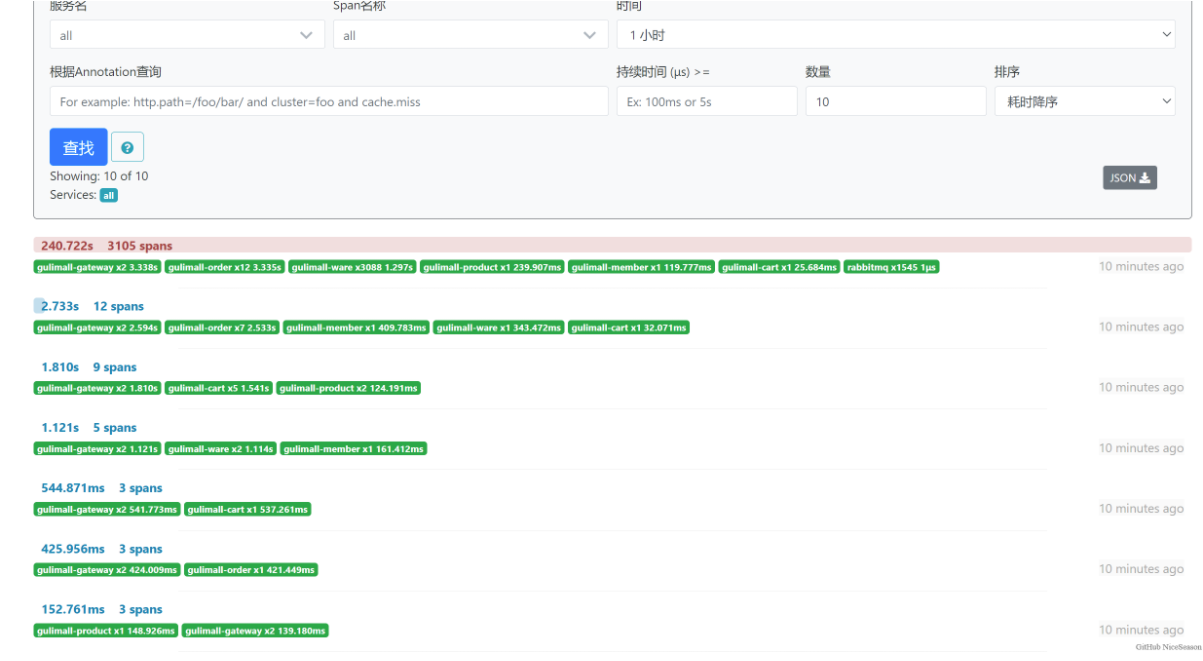Image resolution: width=1203 pixels, height=661 pixels.
Task: Click '10 minutes ago' on 152.761ms trace
Action: pyautogui.click(x=1141, y=630)
